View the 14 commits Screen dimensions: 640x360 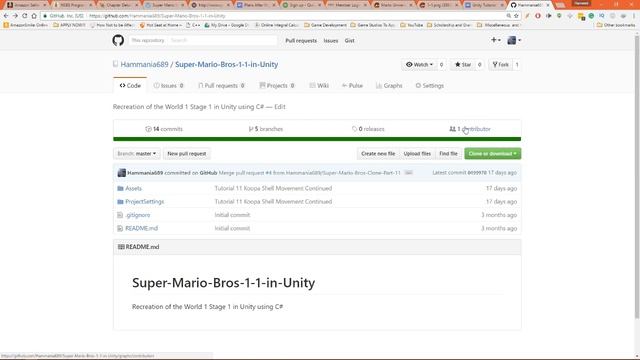click(164, 129)
